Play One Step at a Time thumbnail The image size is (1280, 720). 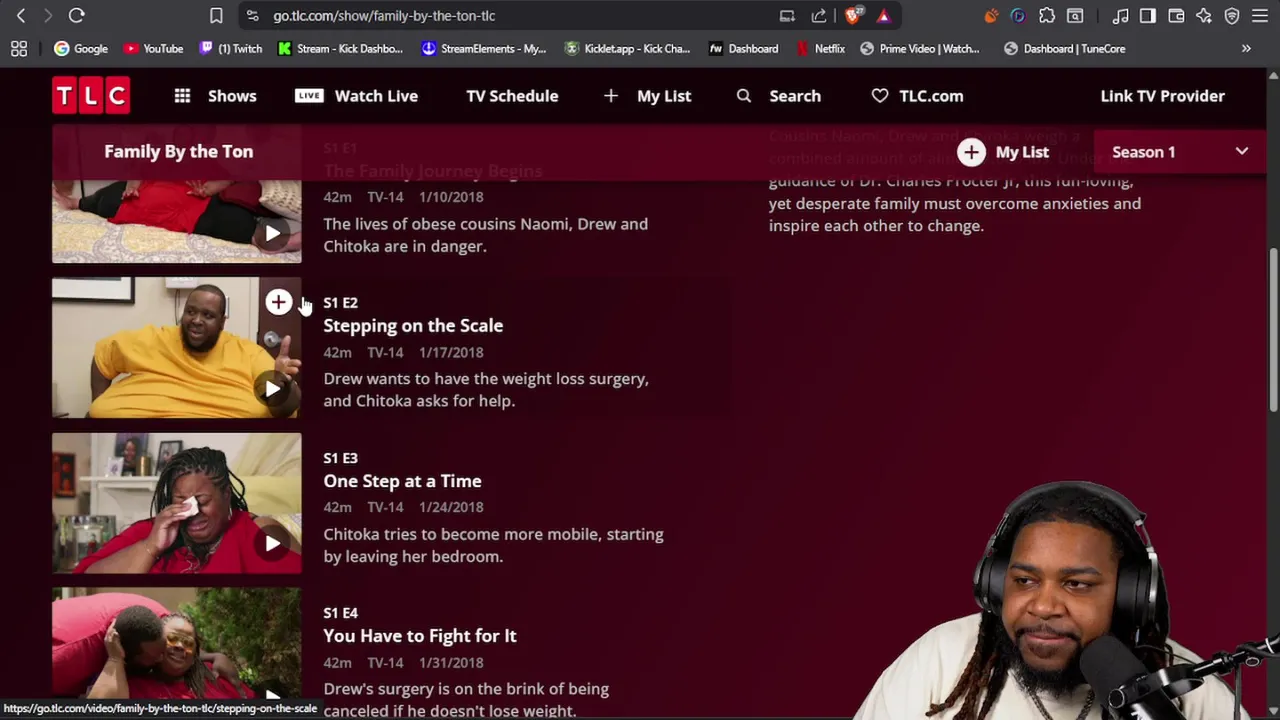(176, 503)
